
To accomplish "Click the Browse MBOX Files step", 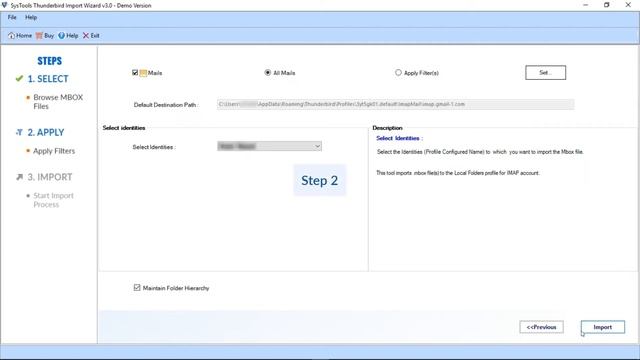I will coord(58,102).
